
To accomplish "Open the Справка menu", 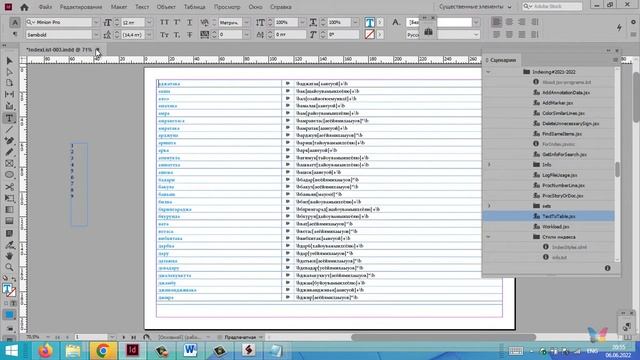I will [x=281, y=7].
